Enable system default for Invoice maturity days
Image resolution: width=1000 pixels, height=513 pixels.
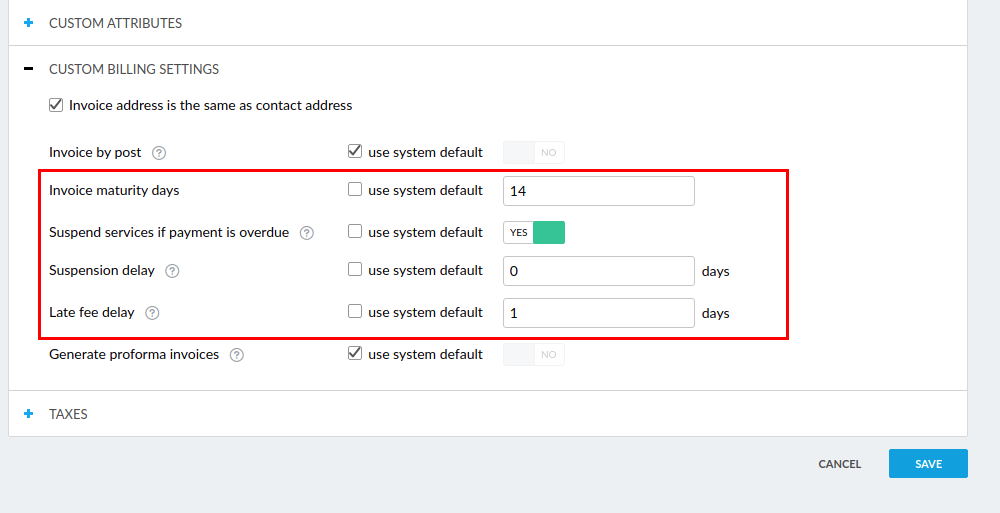click(354, 190)
